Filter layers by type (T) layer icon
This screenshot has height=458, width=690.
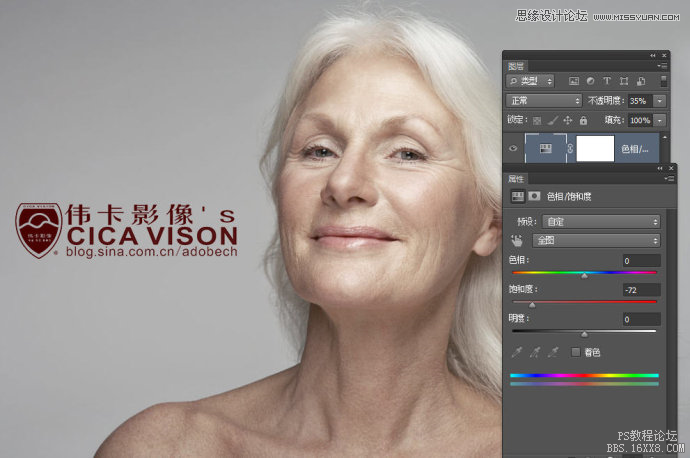pos(607,81)
